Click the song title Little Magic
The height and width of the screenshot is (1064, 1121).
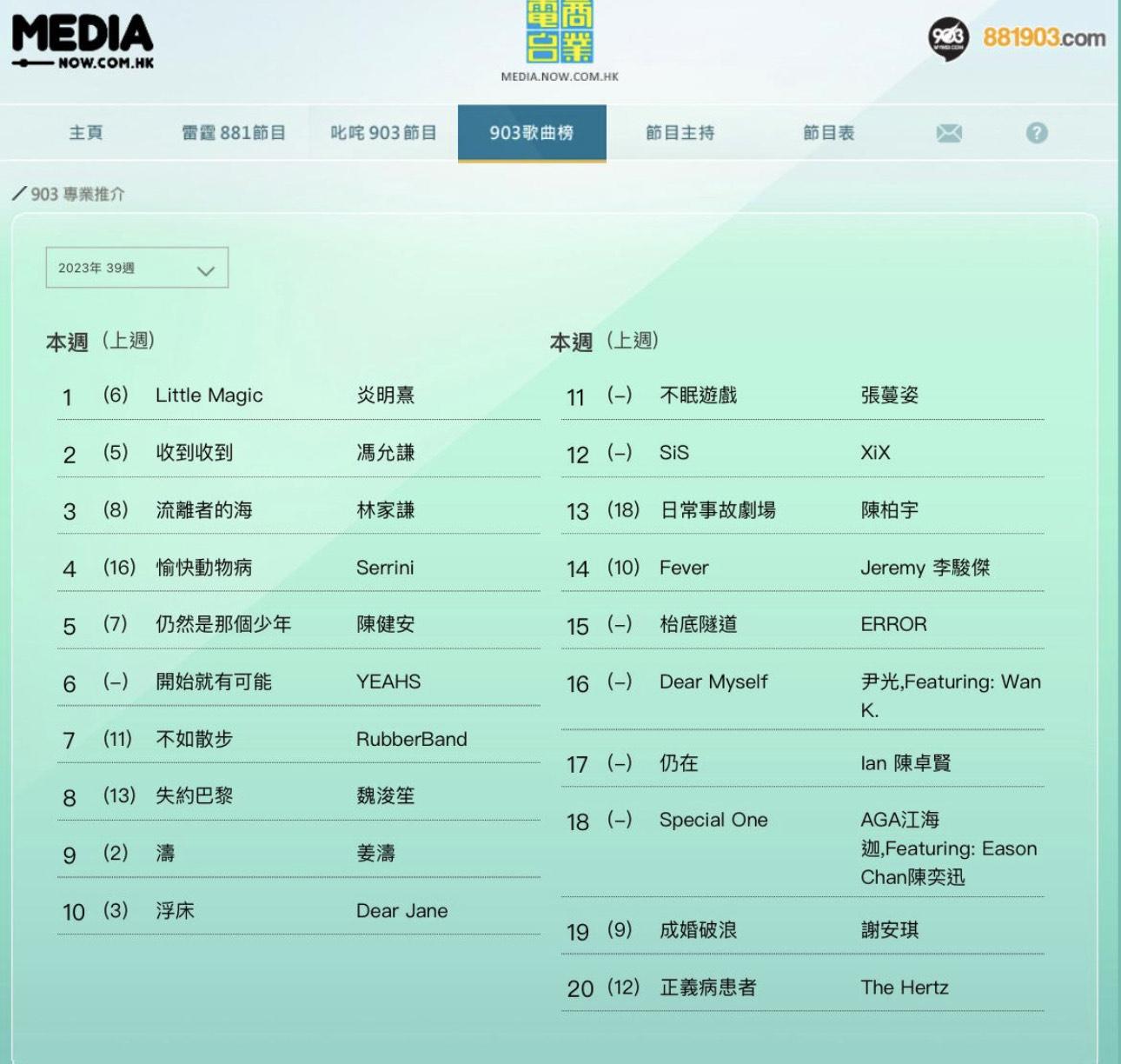(x=209, y=396)
